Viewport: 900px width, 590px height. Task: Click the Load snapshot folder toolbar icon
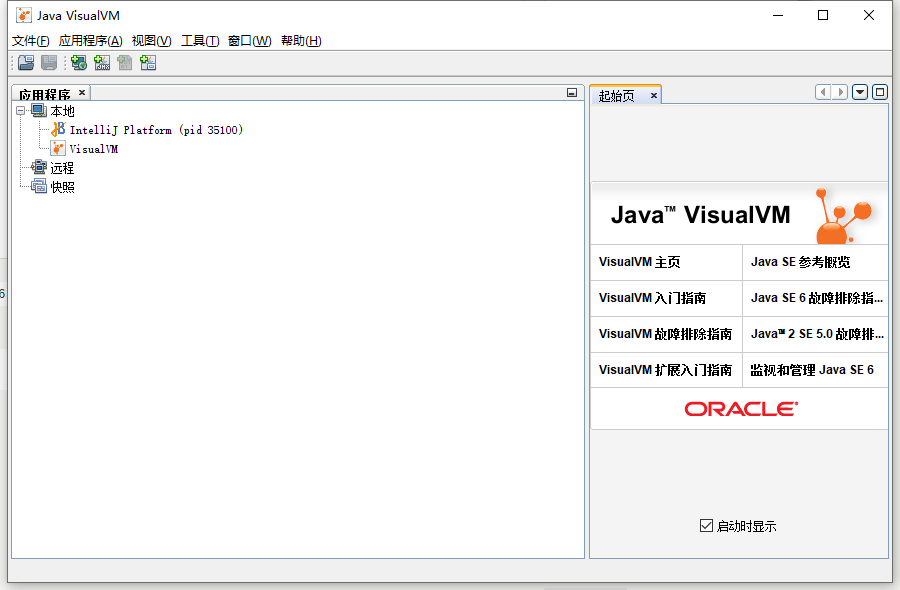click(x=26, y=63)
